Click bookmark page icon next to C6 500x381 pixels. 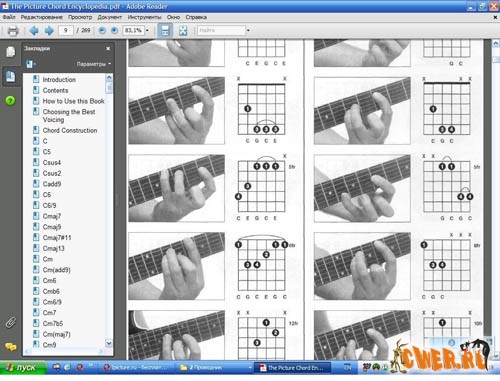click(36, 194)
